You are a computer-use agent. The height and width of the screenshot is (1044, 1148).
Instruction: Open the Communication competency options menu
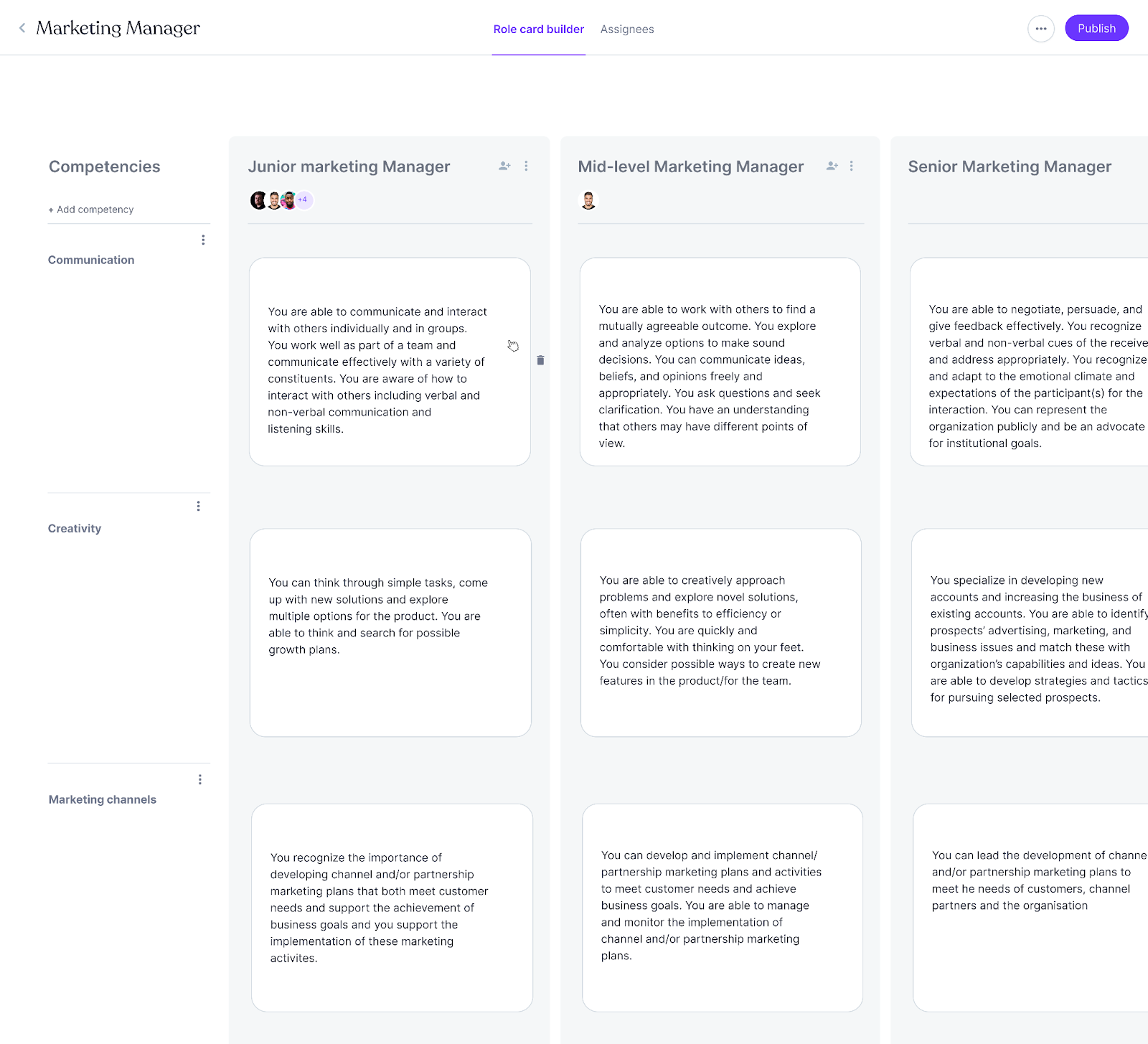(203, 239)
